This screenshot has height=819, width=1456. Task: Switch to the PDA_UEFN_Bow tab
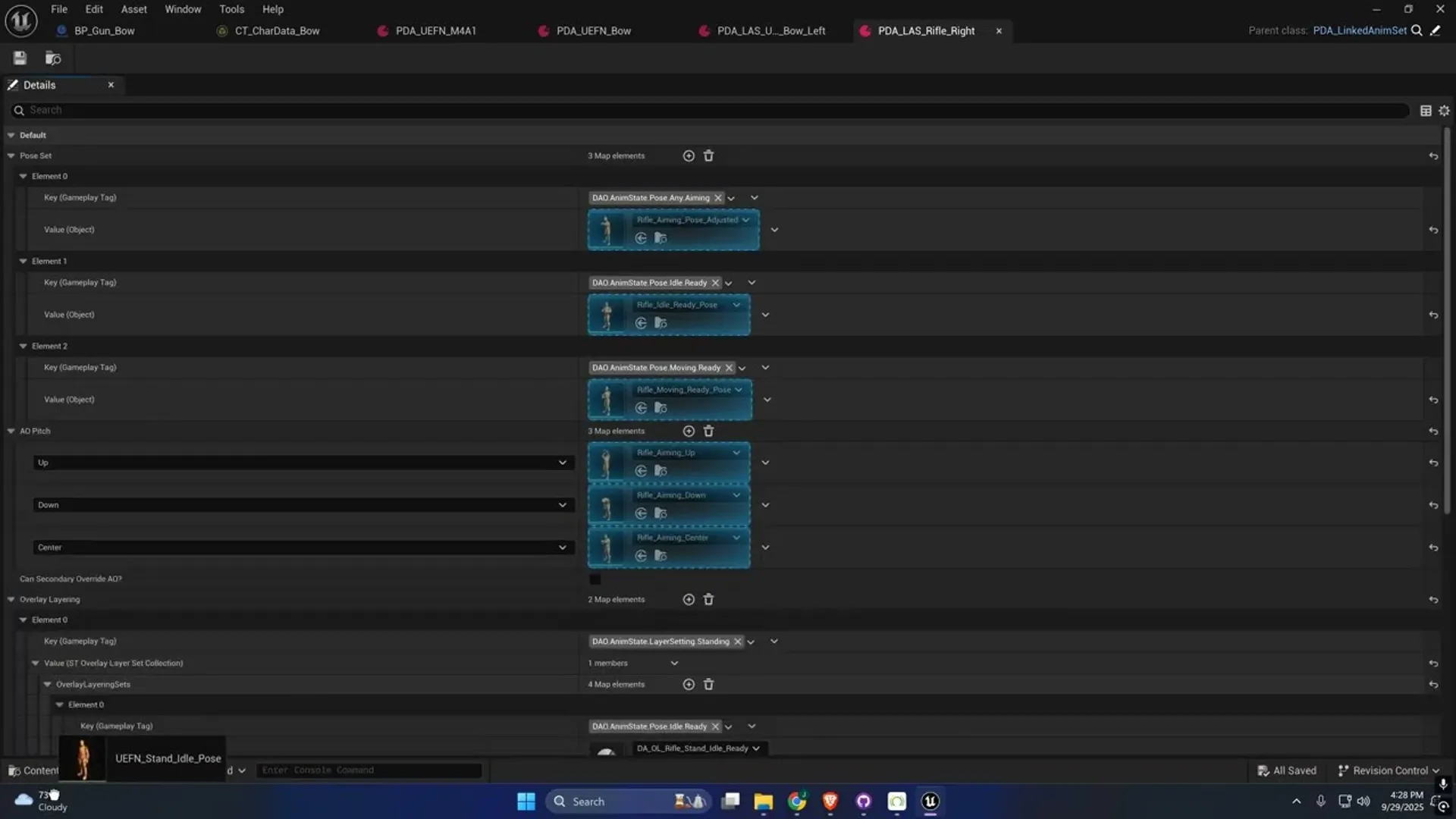click(593, 31)
